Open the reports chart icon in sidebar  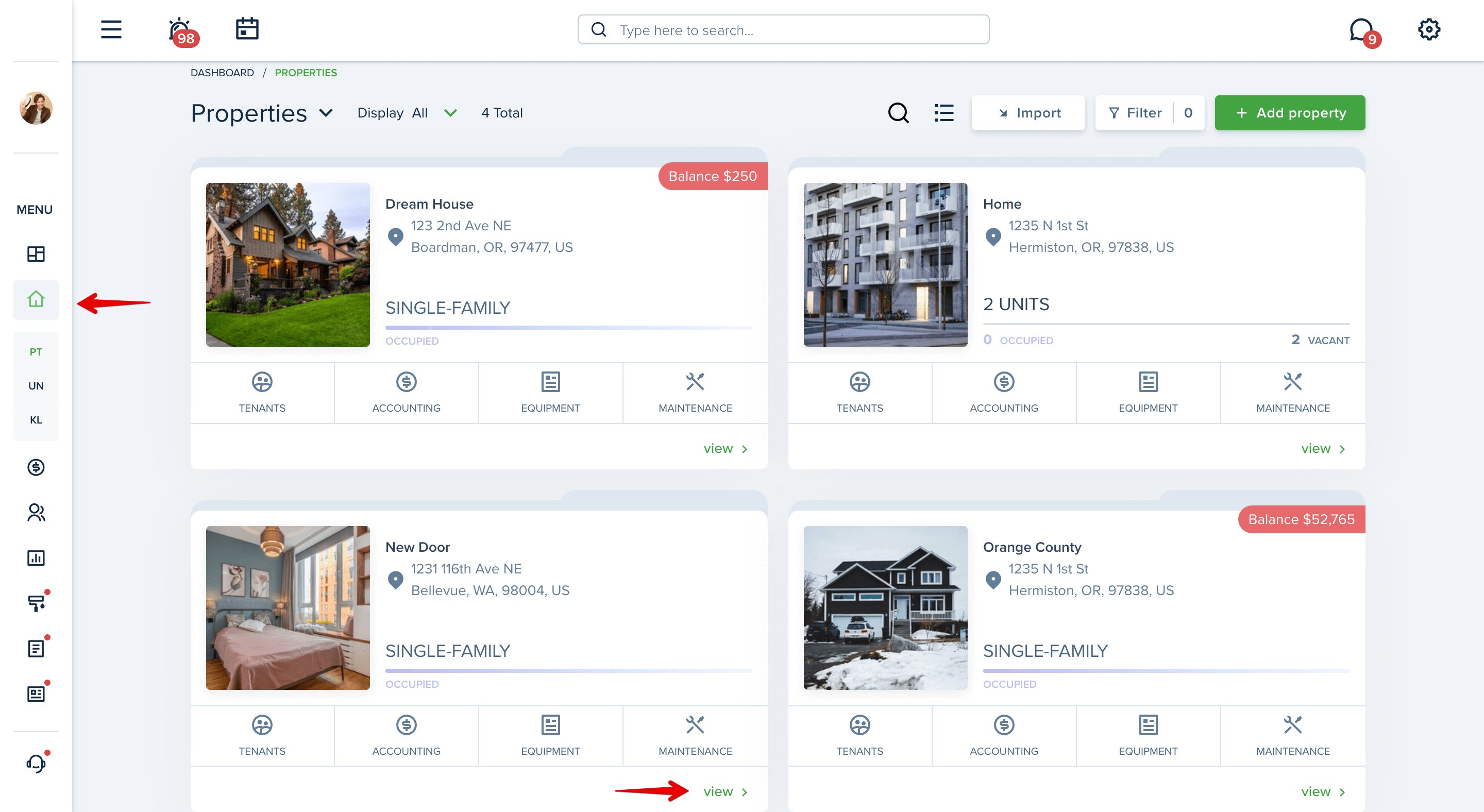[x=36, y=557]
